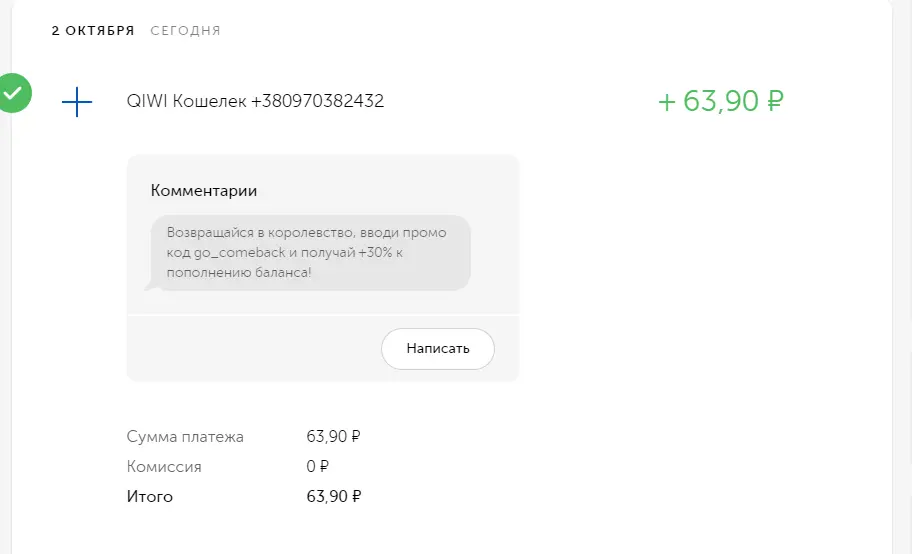The height and width of the screenshot is (554, 912).
Task: Click the comment bubble tail pointer
Action: tap(149, 286)
